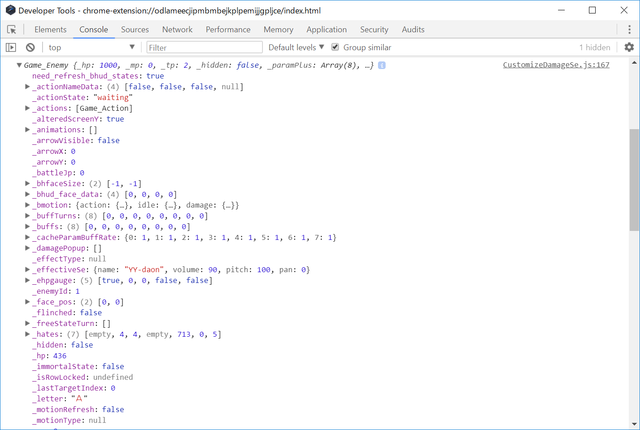This screenshot has height=430, width=640.
Task: Expand the _animations array
Action: click(x=27, y=130)
